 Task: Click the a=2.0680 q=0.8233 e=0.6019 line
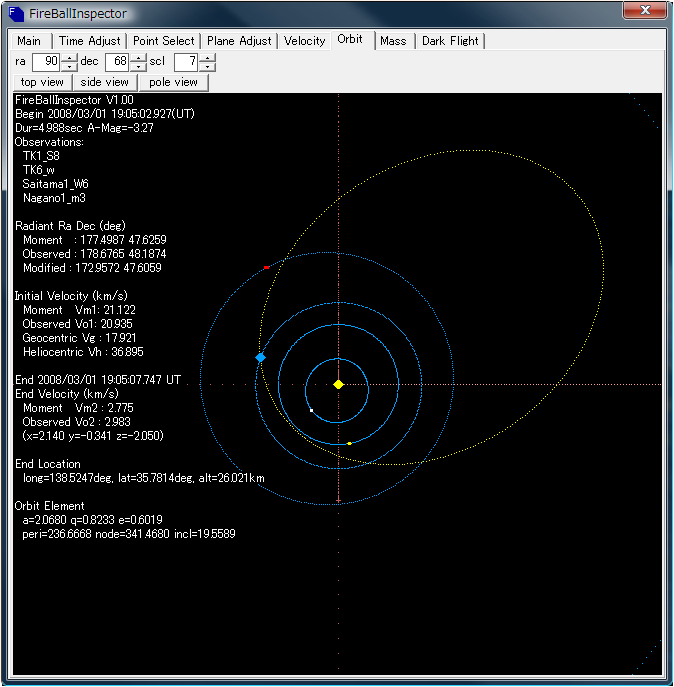92,520
